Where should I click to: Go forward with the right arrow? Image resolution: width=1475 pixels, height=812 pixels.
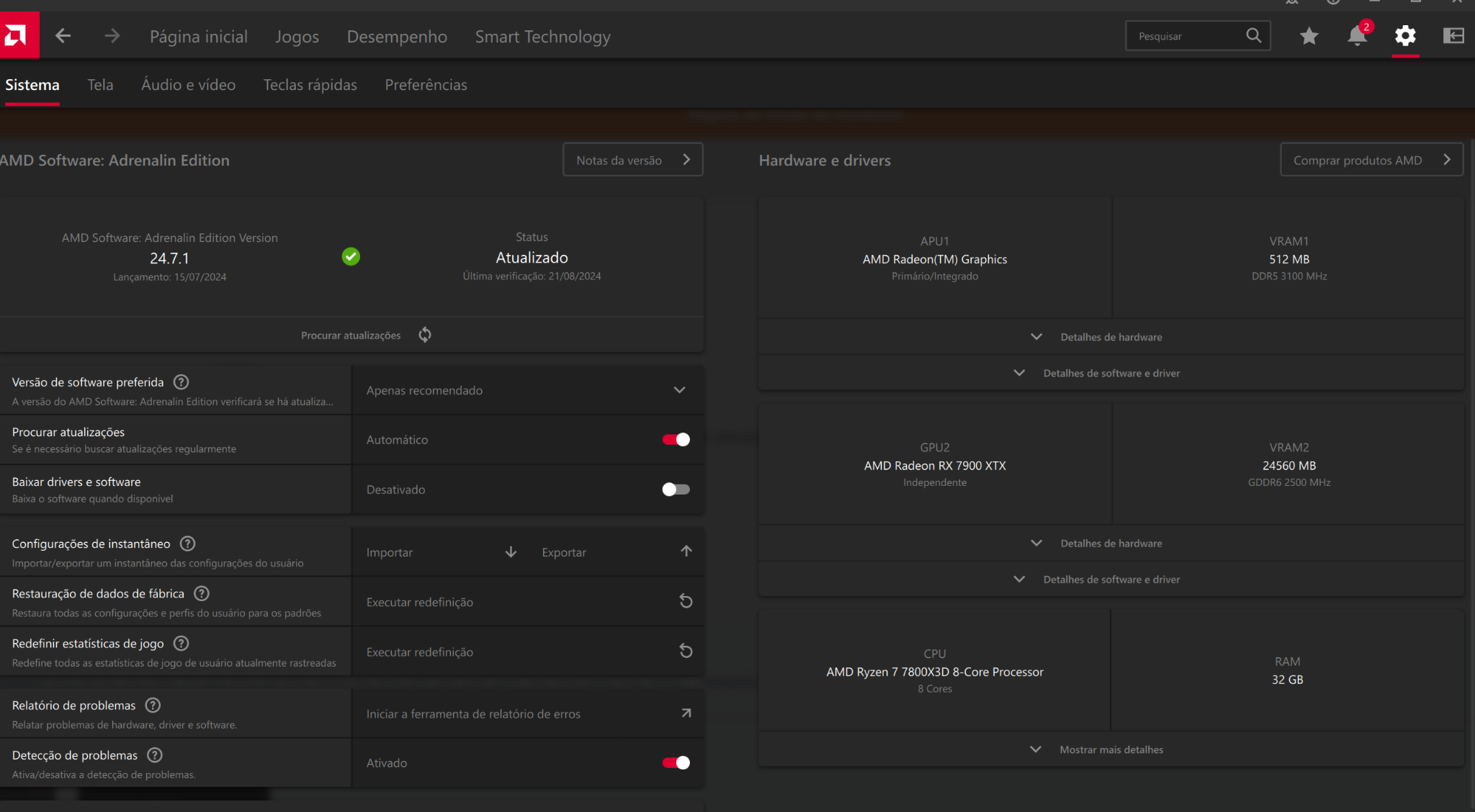click(x=112, y=36)
